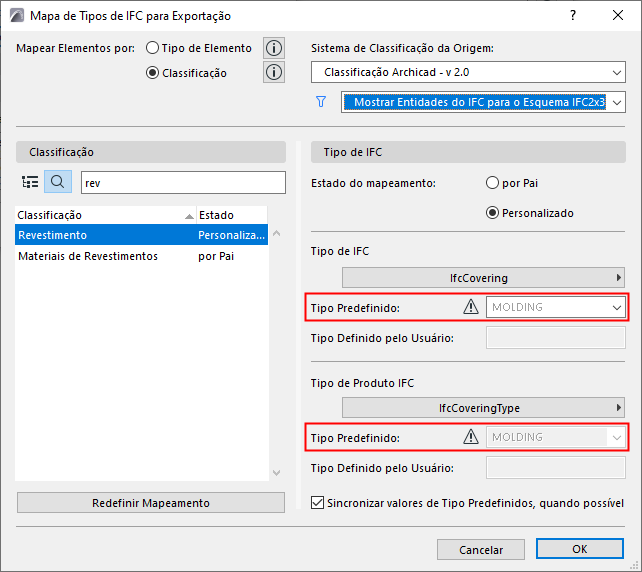
Task: Open the IfcCoveringType product menu
Action: tap(483, 408)
